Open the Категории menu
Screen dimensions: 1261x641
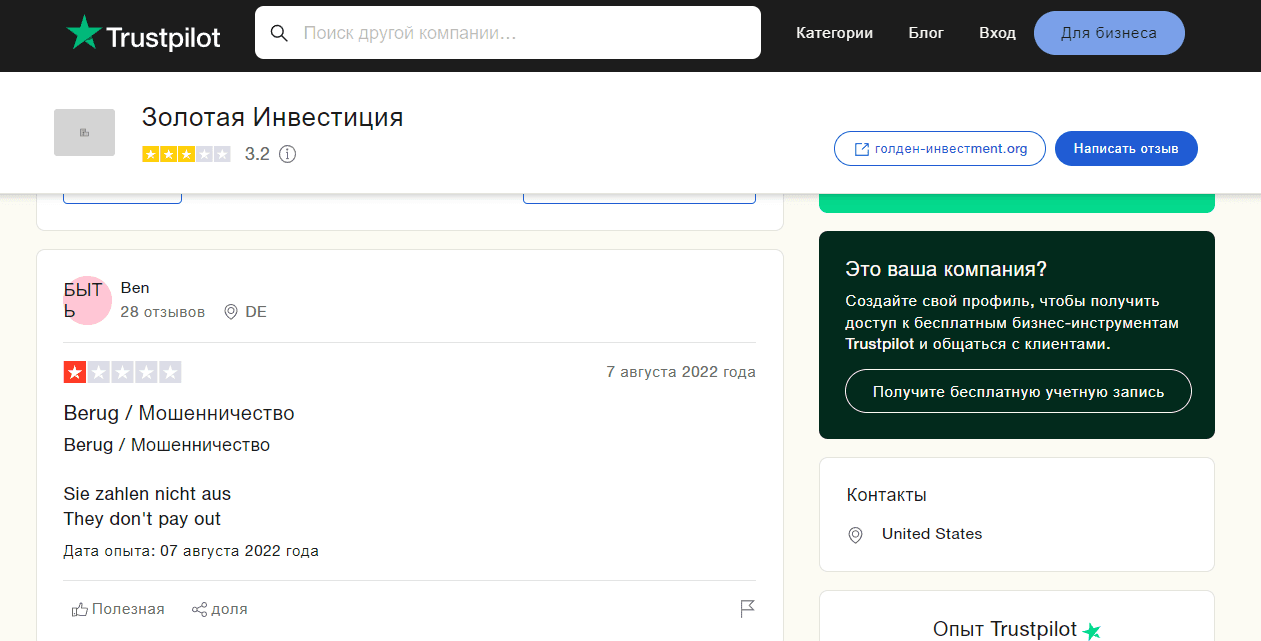(834, 32)
